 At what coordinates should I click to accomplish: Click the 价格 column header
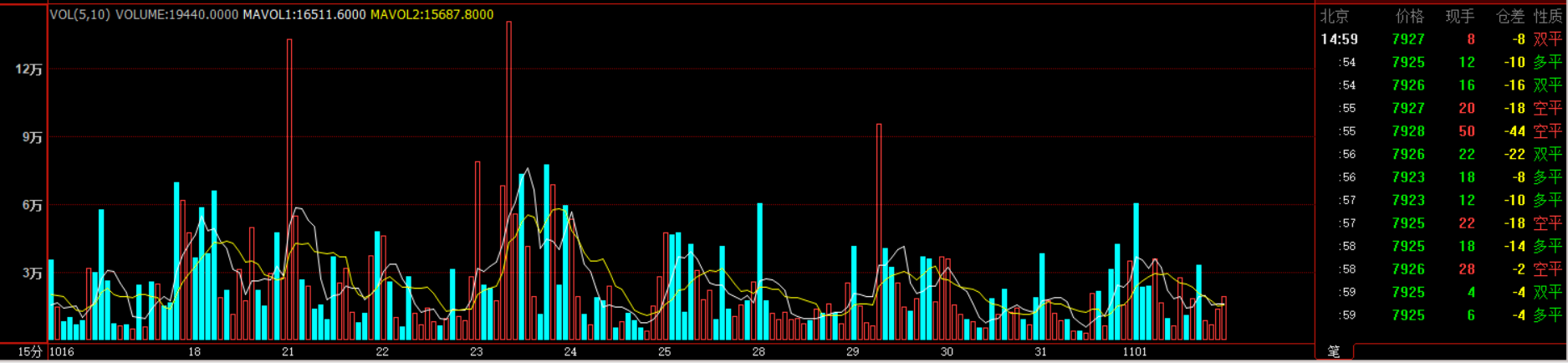click(1409, 16)
